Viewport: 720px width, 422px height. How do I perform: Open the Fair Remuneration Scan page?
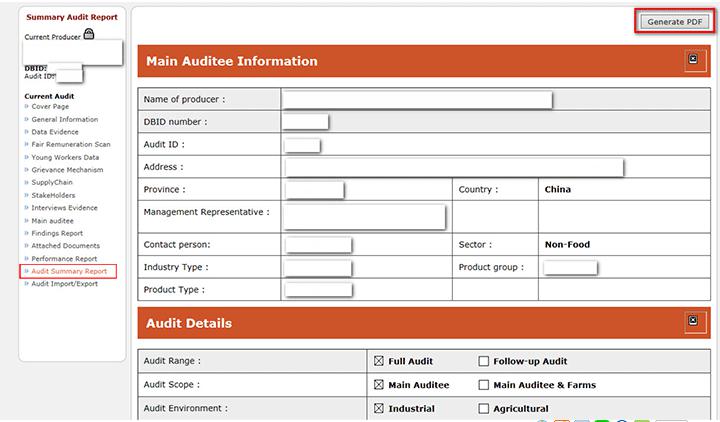(x=71, y=144)
